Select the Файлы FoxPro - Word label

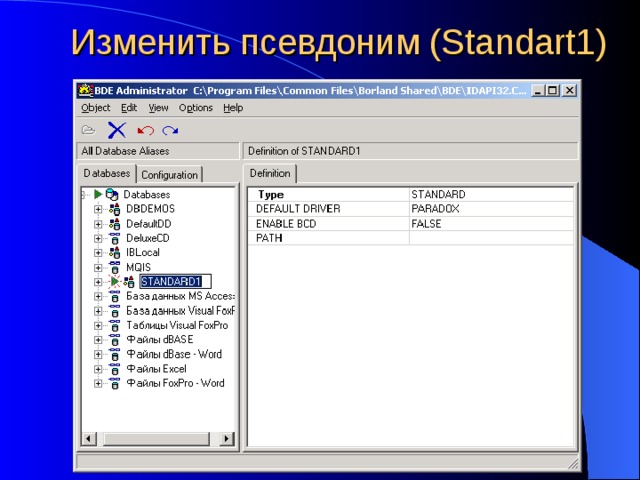pyautogui.click(x=176, y=383)
